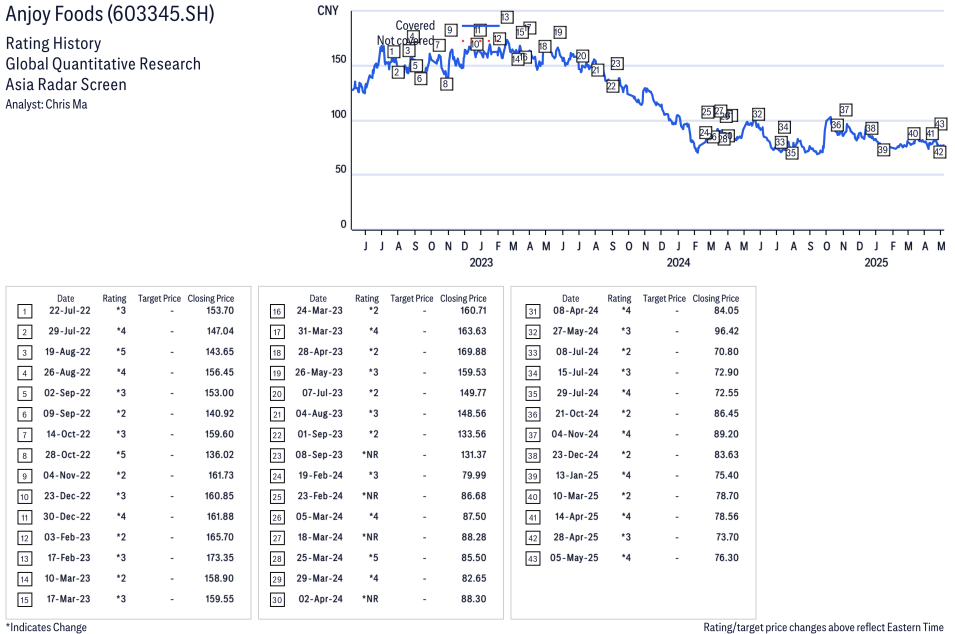955x634 pixels.
Task: Select chart marker 23 on the chart
Action: tap(616, 63)
